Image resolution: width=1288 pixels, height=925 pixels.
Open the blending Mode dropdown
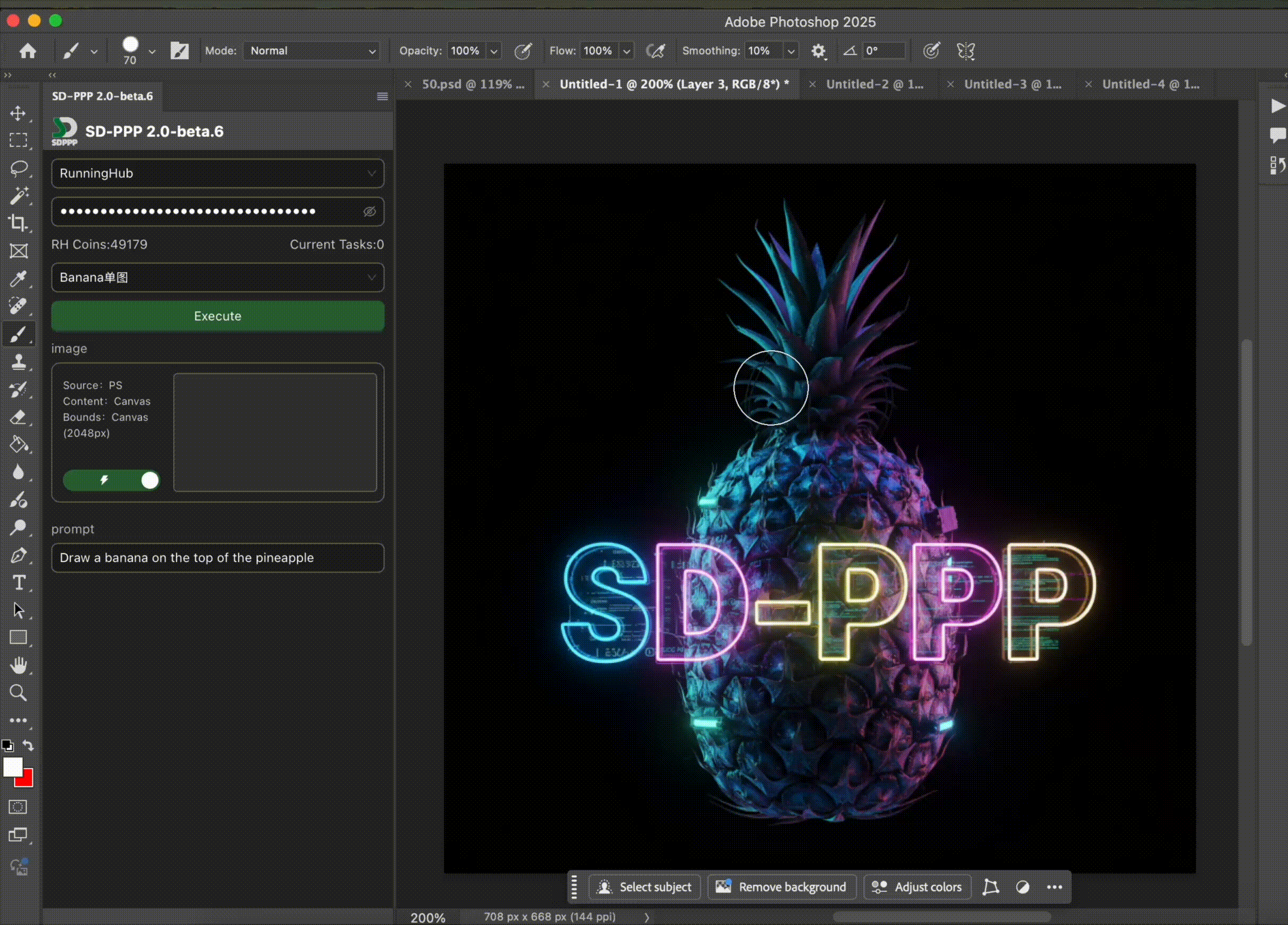[x=311, y=50]
